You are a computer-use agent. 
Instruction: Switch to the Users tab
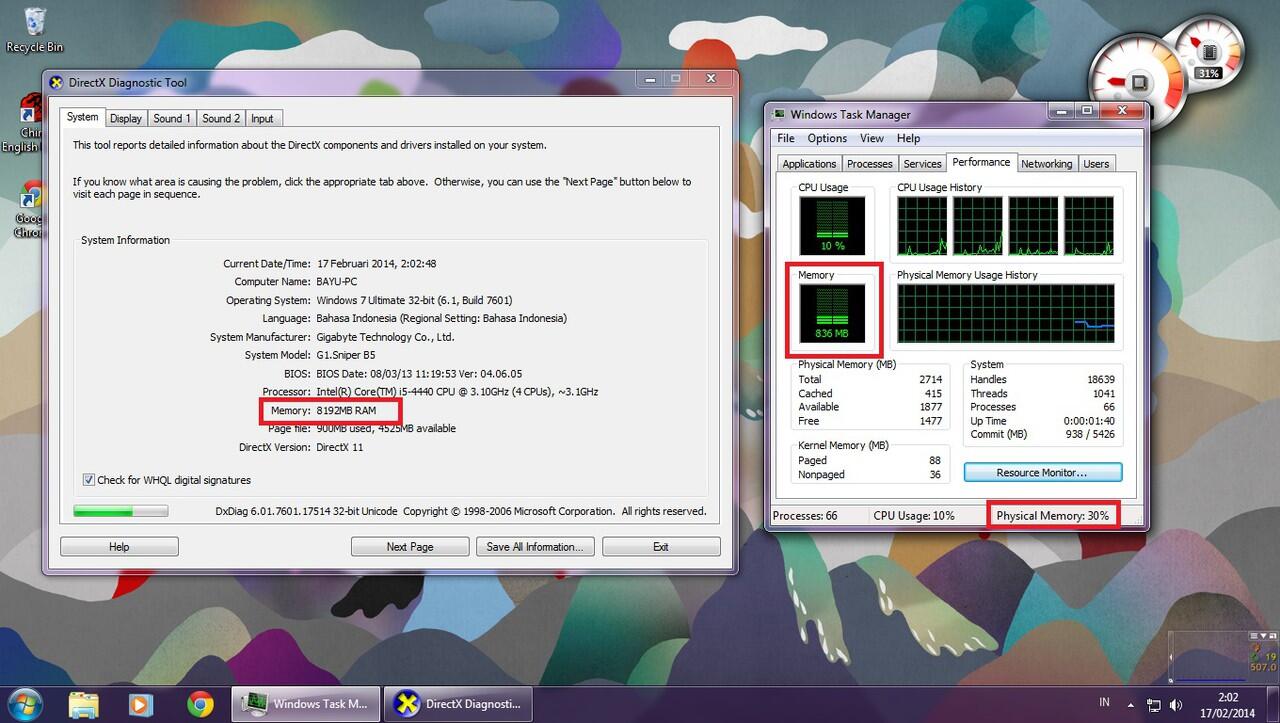1096,164
